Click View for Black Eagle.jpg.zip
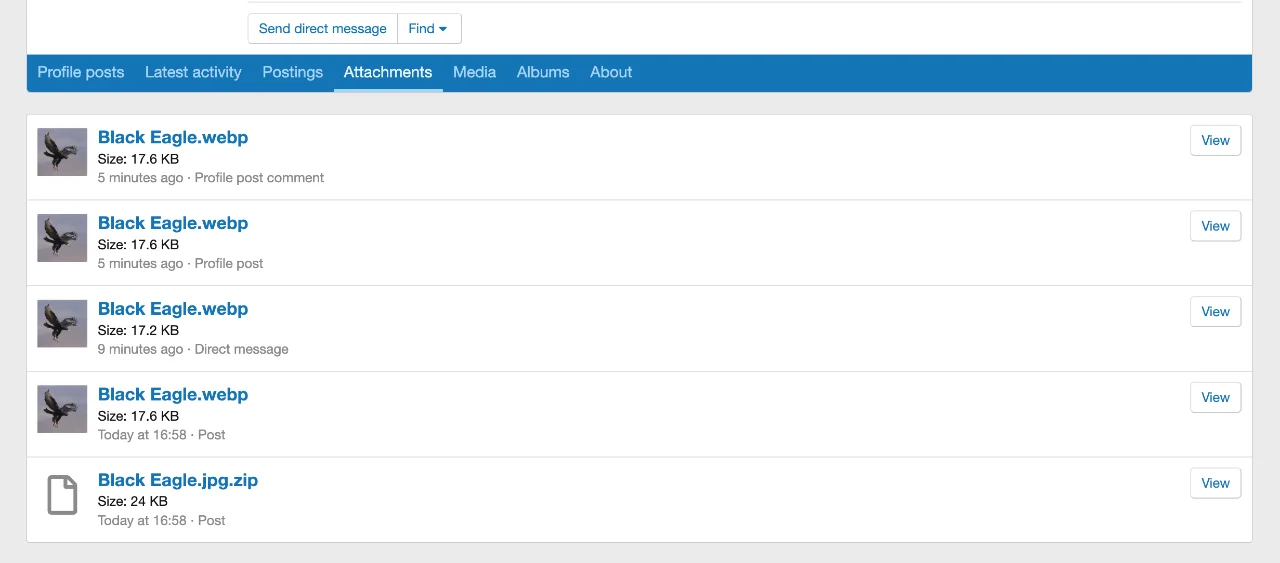 coord(1215,483)
